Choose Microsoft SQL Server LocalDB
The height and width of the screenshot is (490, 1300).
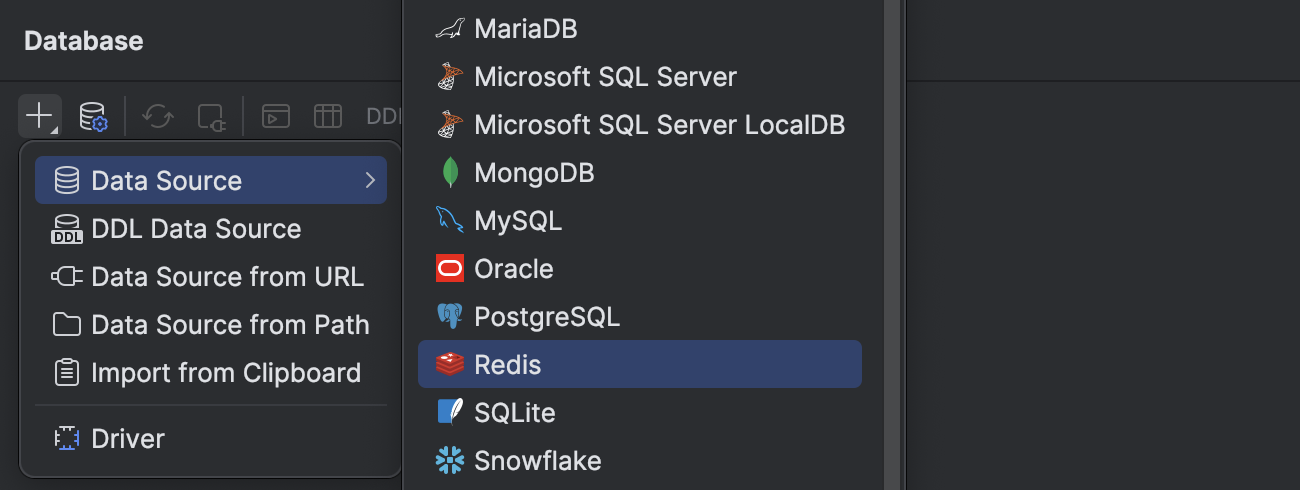click(659, 125)
